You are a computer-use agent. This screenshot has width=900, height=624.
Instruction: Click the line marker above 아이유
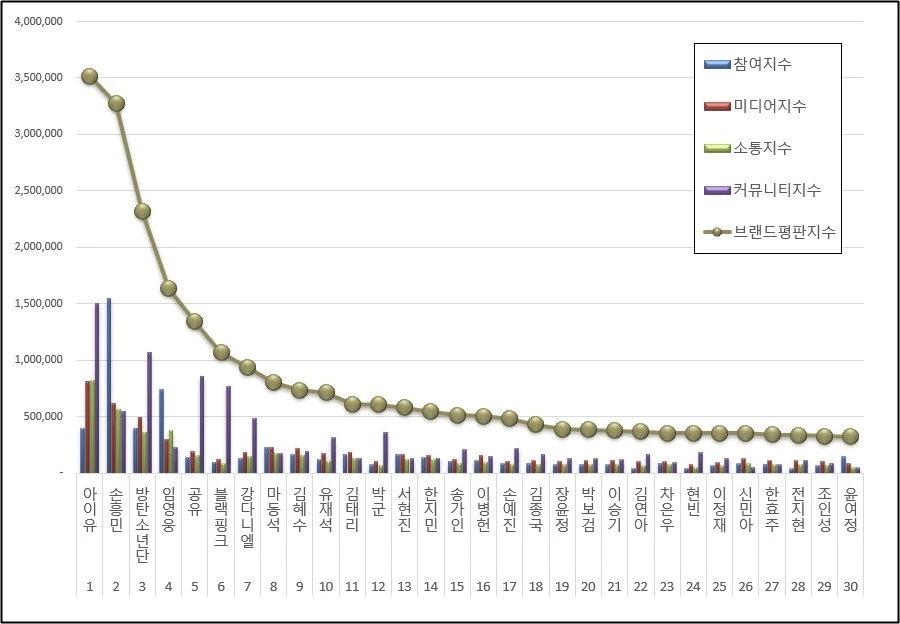(x=90, y=76)
